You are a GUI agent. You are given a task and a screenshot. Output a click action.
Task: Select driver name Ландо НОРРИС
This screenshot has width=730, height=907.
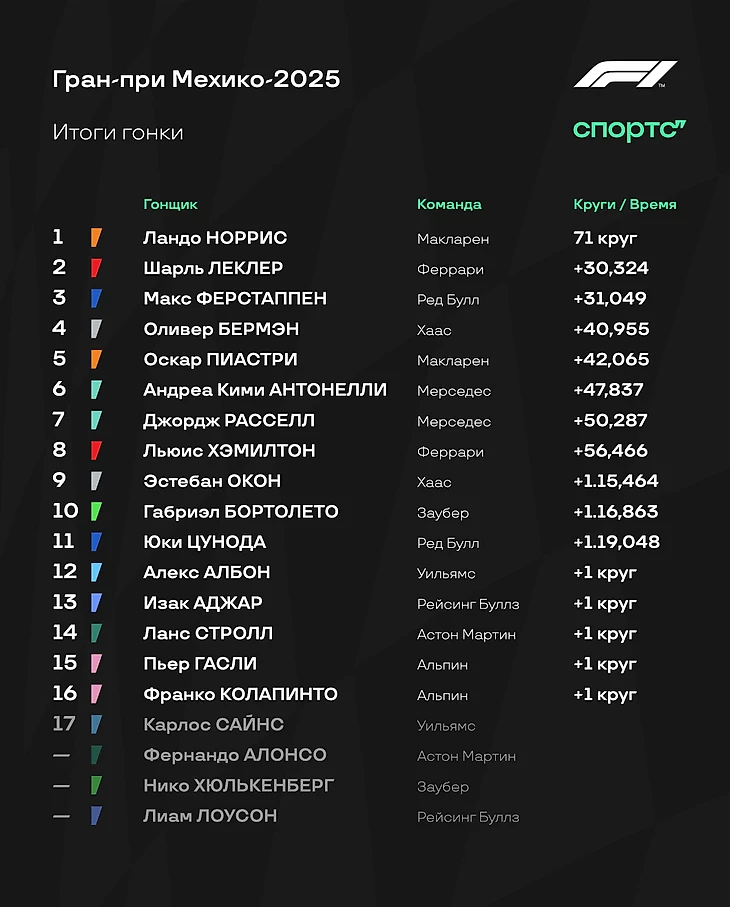click(215, 238)
